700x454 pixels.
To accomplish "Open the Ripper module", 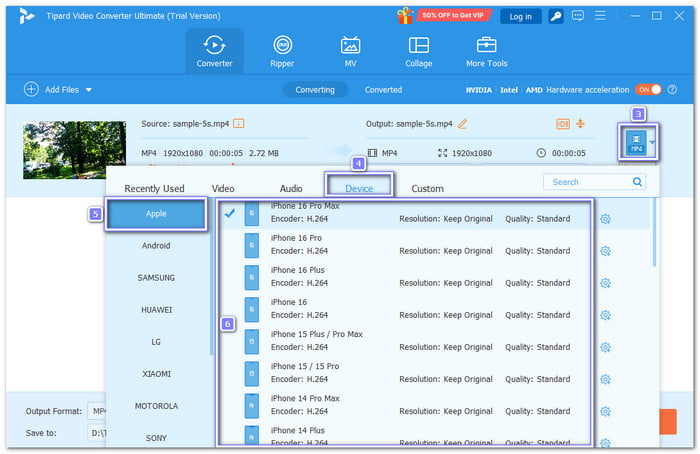I will point(282,51).
